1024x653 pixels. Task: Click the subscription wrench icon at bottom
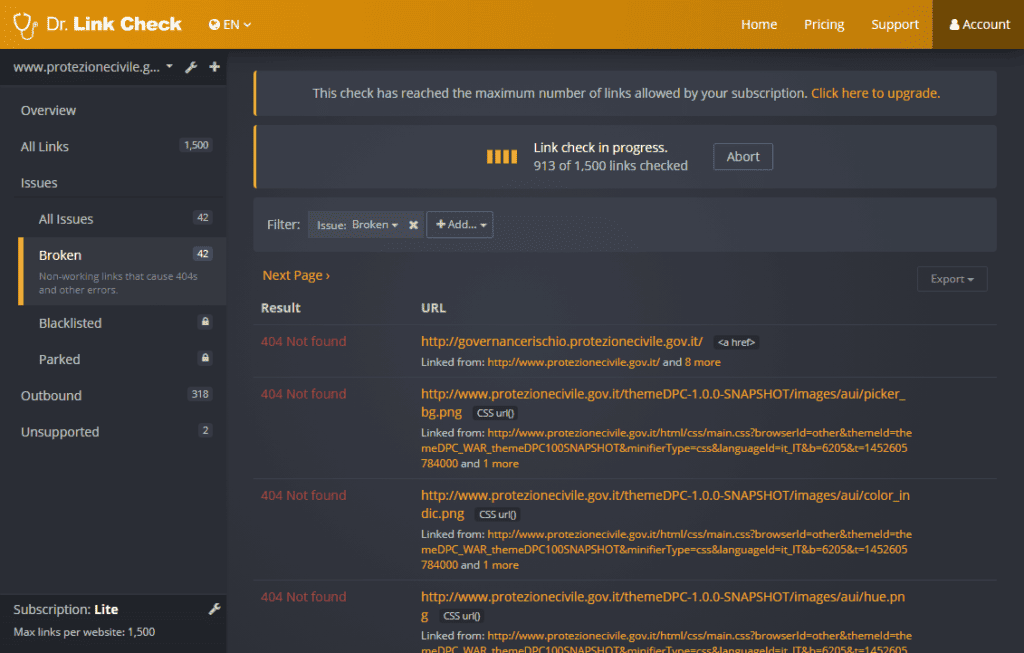[x=213, y=609]
